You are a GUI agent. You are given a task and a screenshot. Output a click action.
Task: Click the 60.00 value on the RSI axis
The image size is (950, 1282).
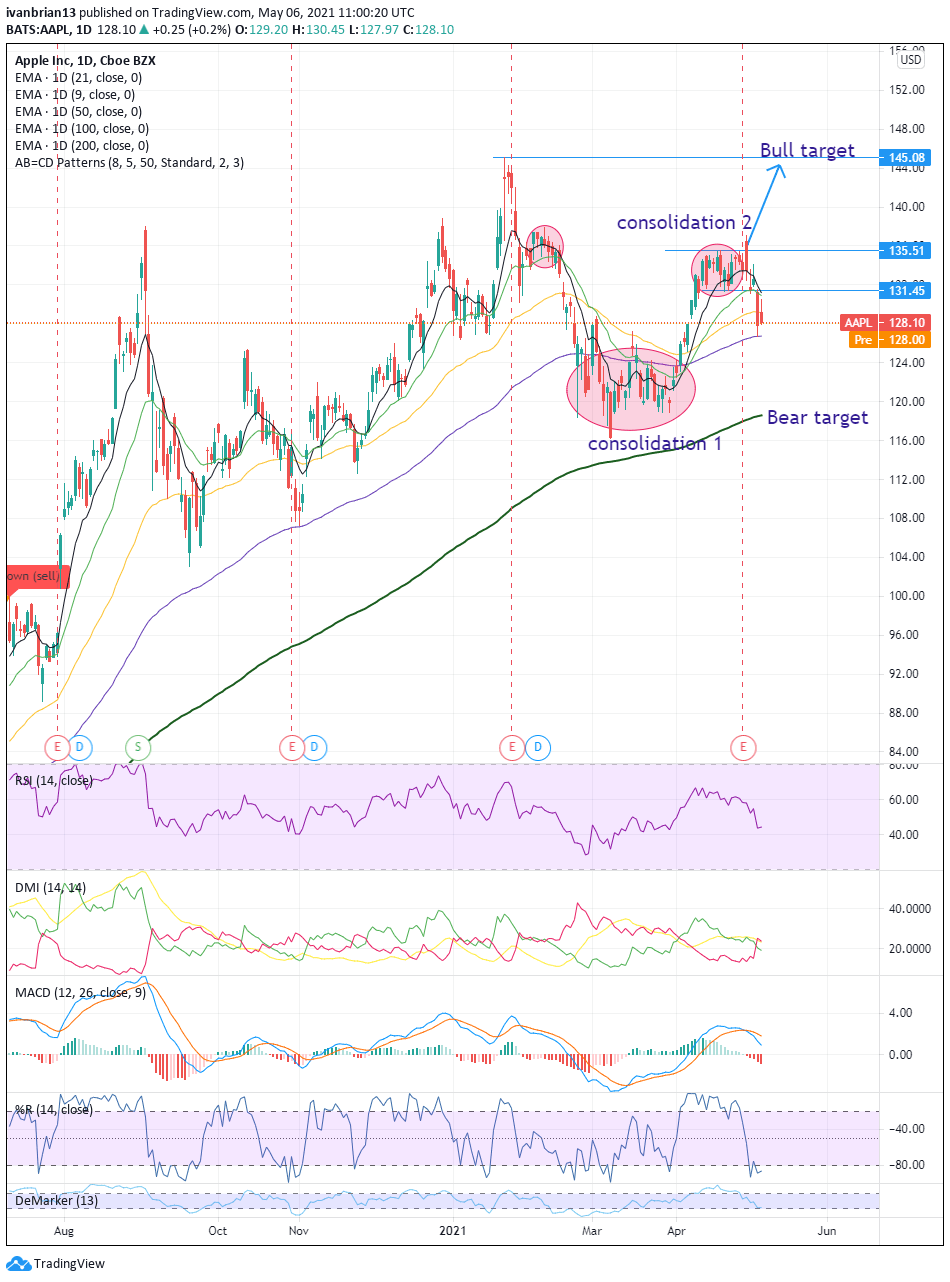point(906,799)
